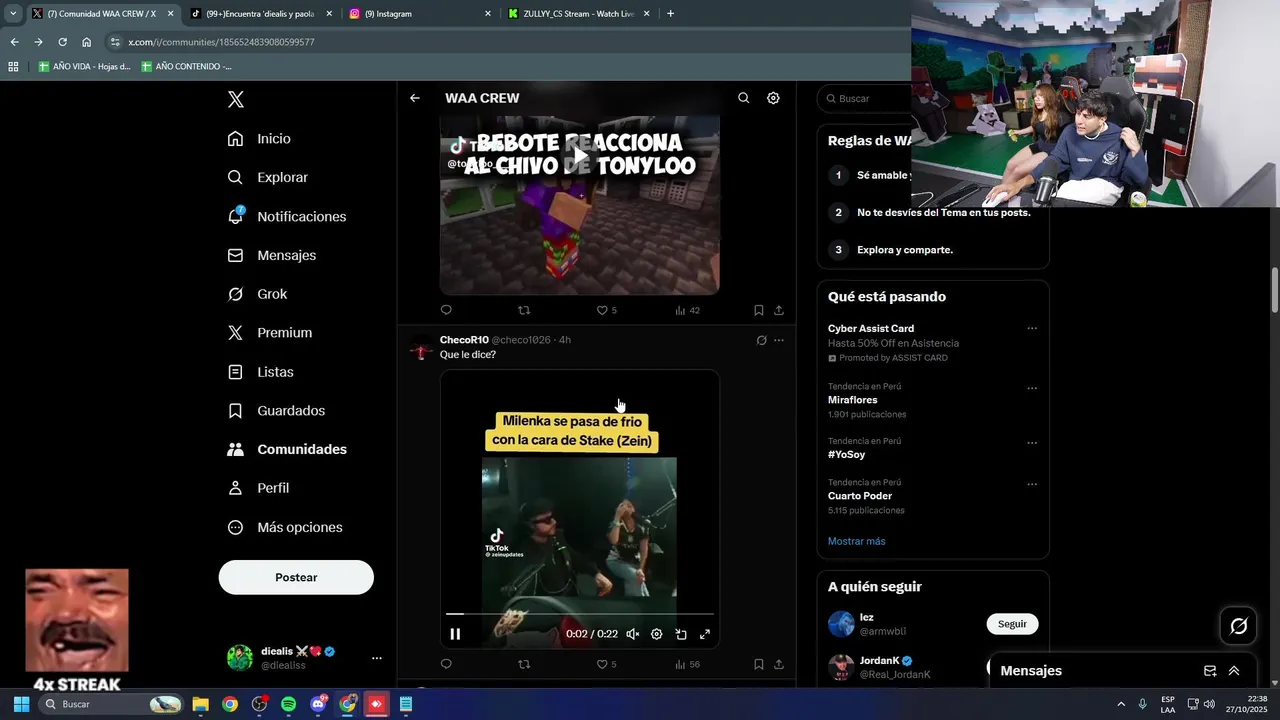Viewport: 1280px width, 720px height.
Task: Open Mensajes in the sidebar
Action: pyautogui.click(x=271, y=255)
